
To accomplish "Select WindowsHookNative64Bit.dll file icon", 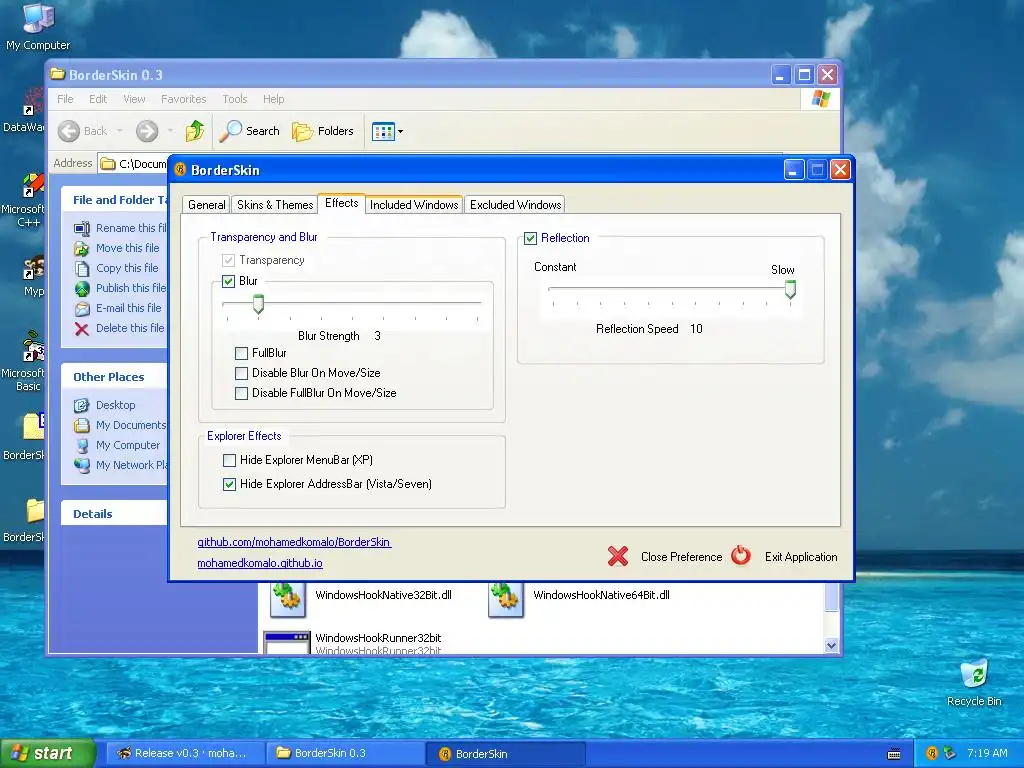I will pos(506,598).
